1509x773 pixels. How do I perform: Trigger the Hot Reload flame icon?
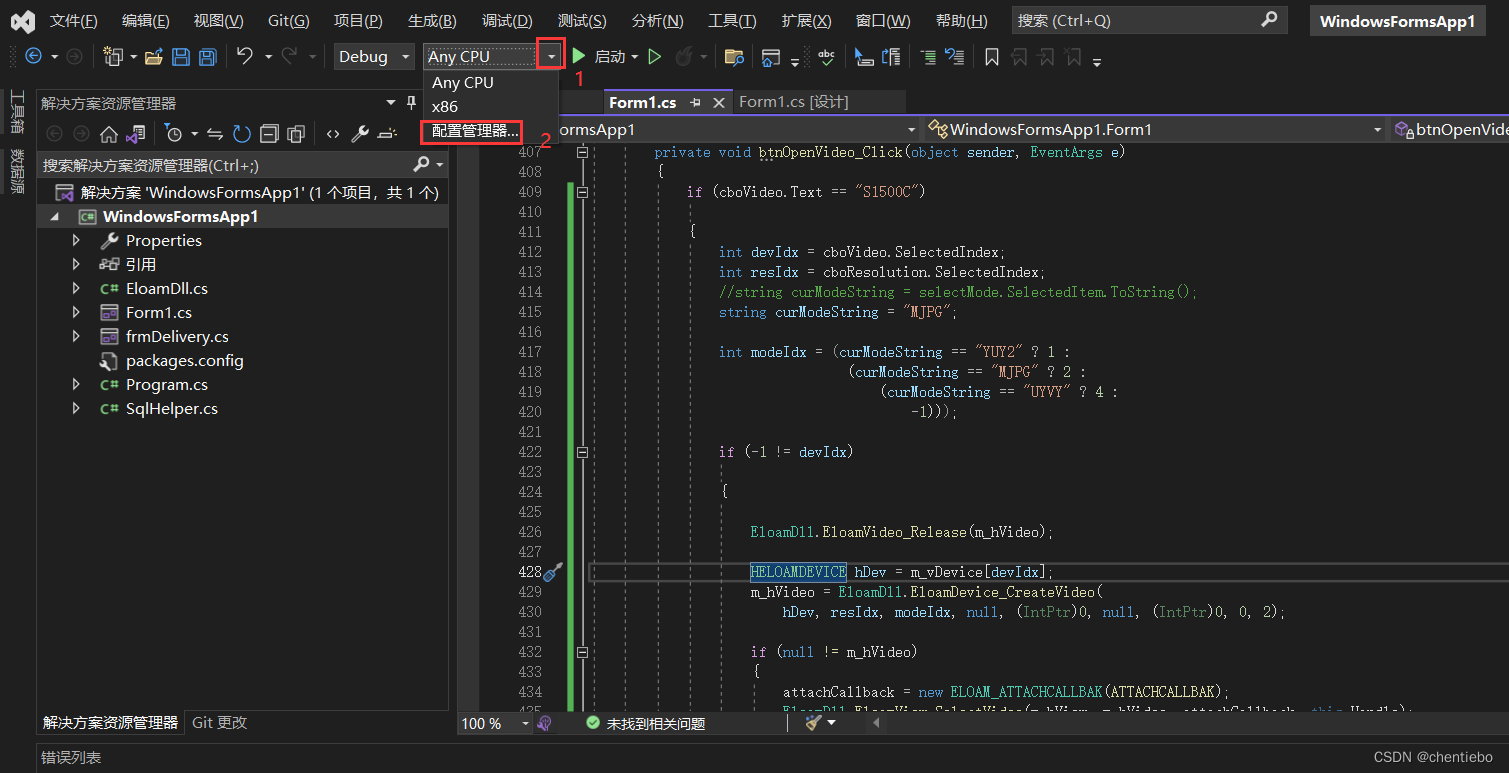(x=683, y=56)
